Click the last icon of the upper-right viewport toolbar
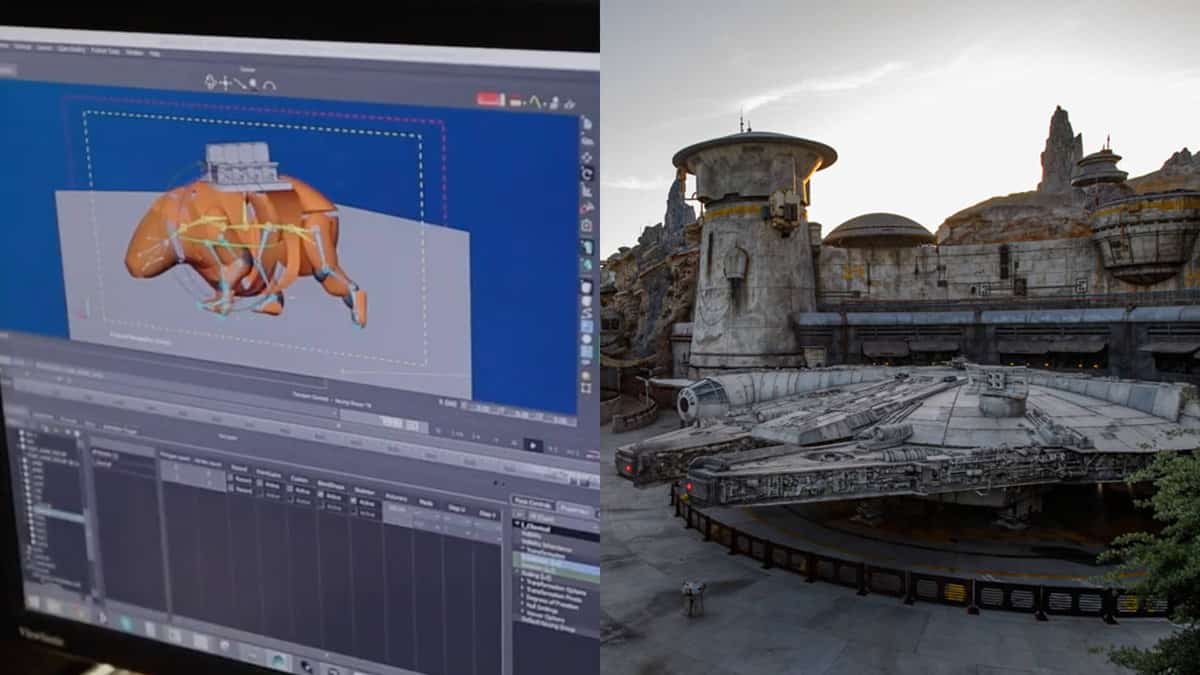The width and height of the screenshot is (1200, 675). click(569, 104)
